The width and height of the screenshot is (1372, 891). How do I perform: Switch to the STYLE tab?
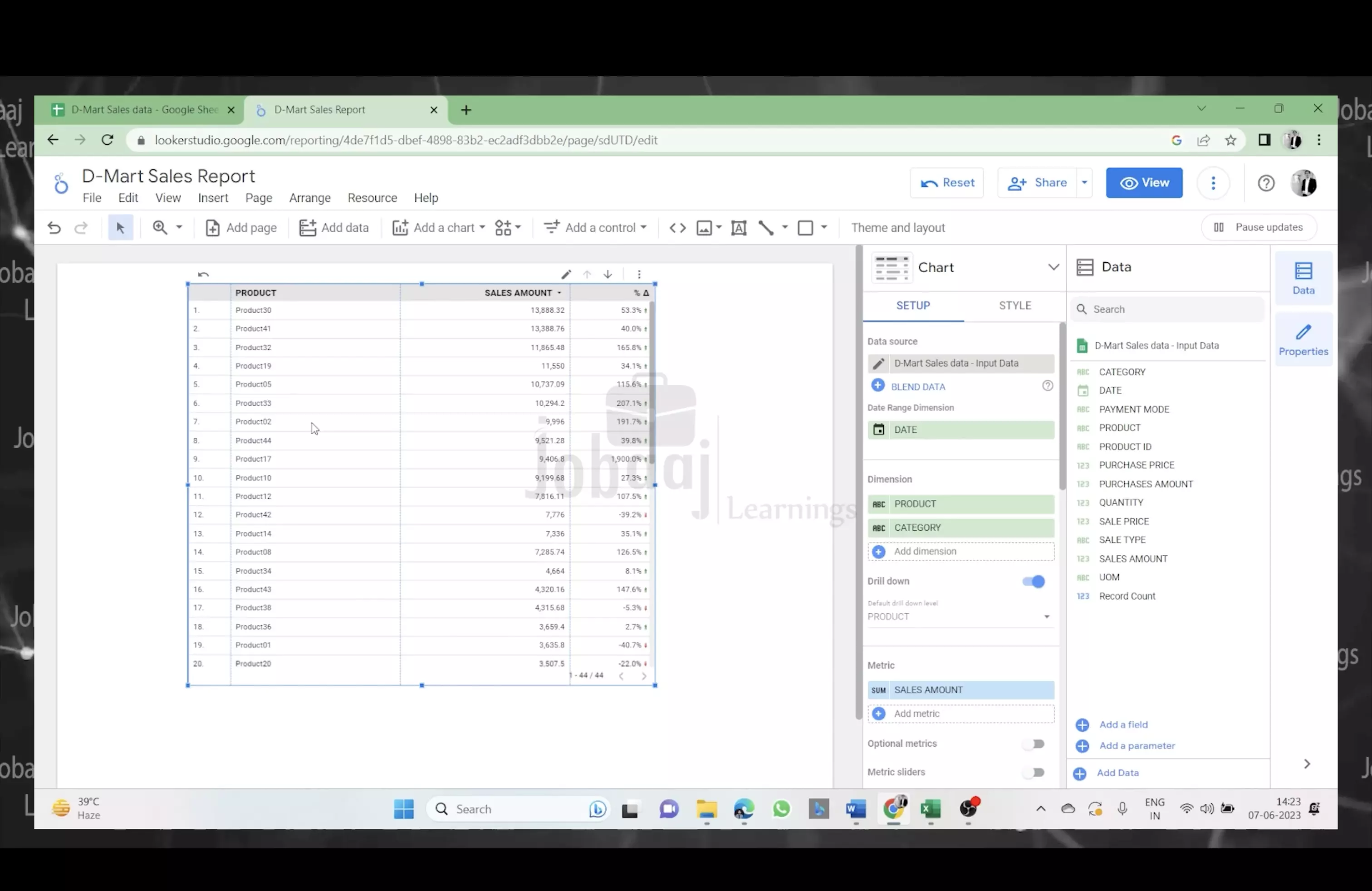tap(1015, 305)
